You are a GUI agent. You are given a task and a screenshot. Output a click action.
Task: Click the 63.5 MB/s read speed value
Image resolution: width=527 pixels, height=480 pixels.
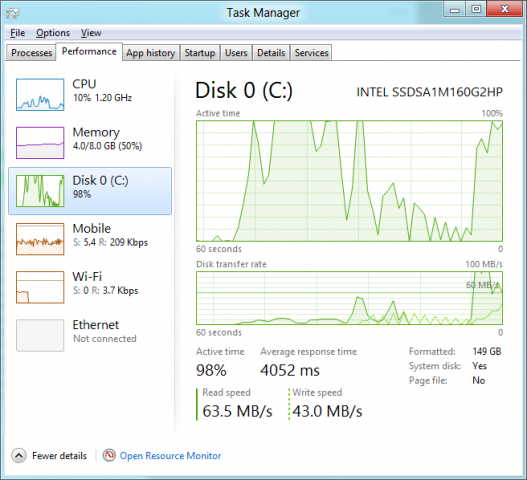(237, 411)
